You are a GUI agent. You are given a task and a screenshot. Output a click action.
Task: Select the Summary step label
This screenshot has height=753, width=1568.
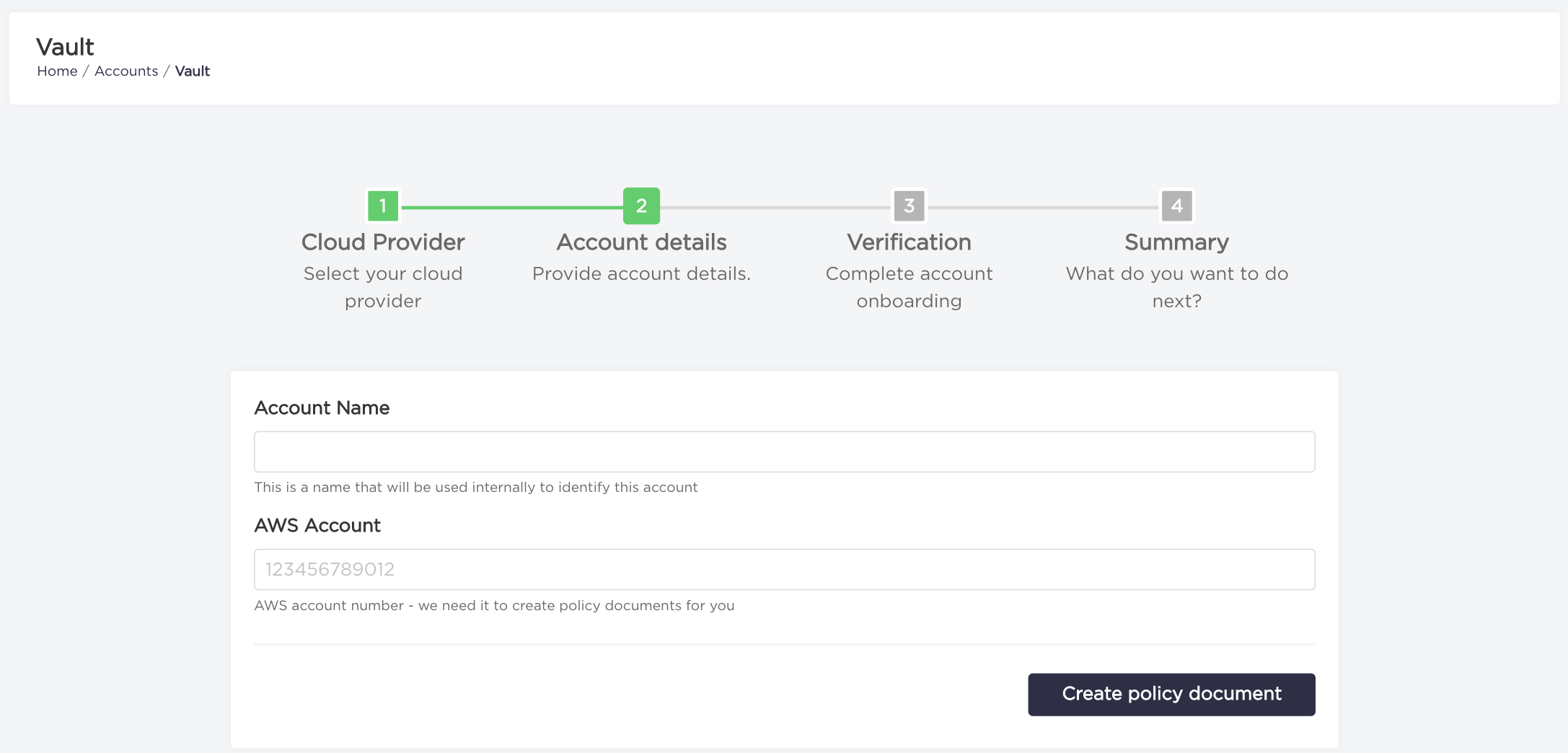coord(1176,242)
